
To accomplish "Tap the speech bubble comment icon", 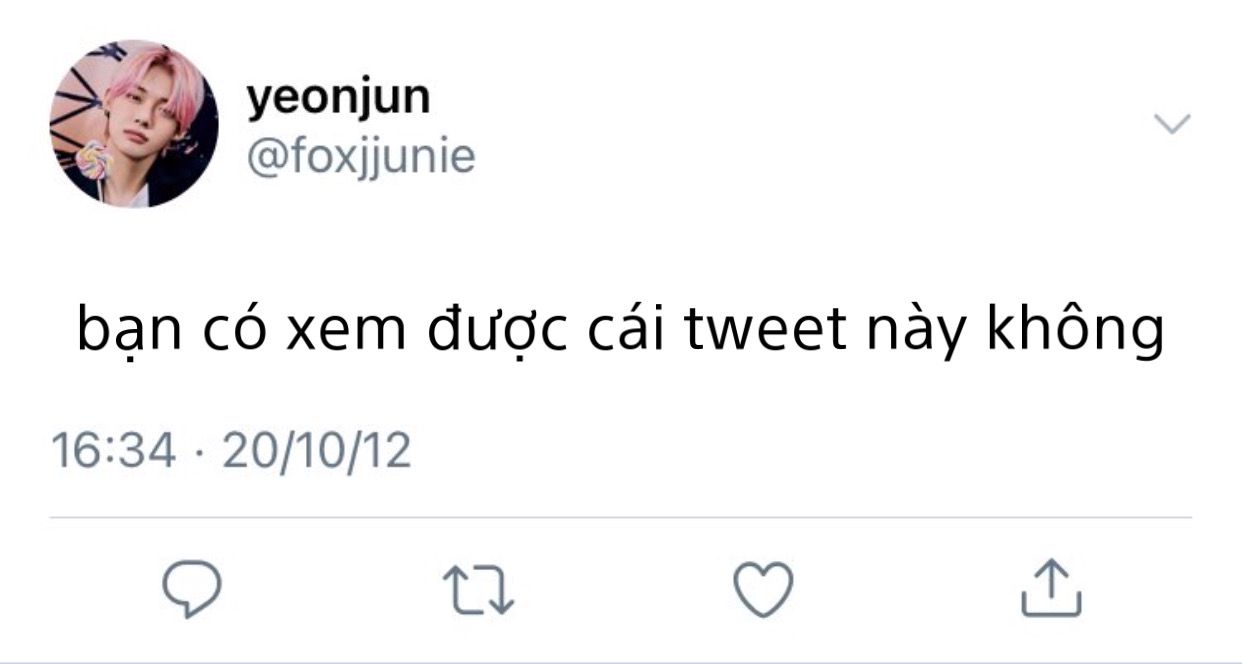I will tap(191, 588).
